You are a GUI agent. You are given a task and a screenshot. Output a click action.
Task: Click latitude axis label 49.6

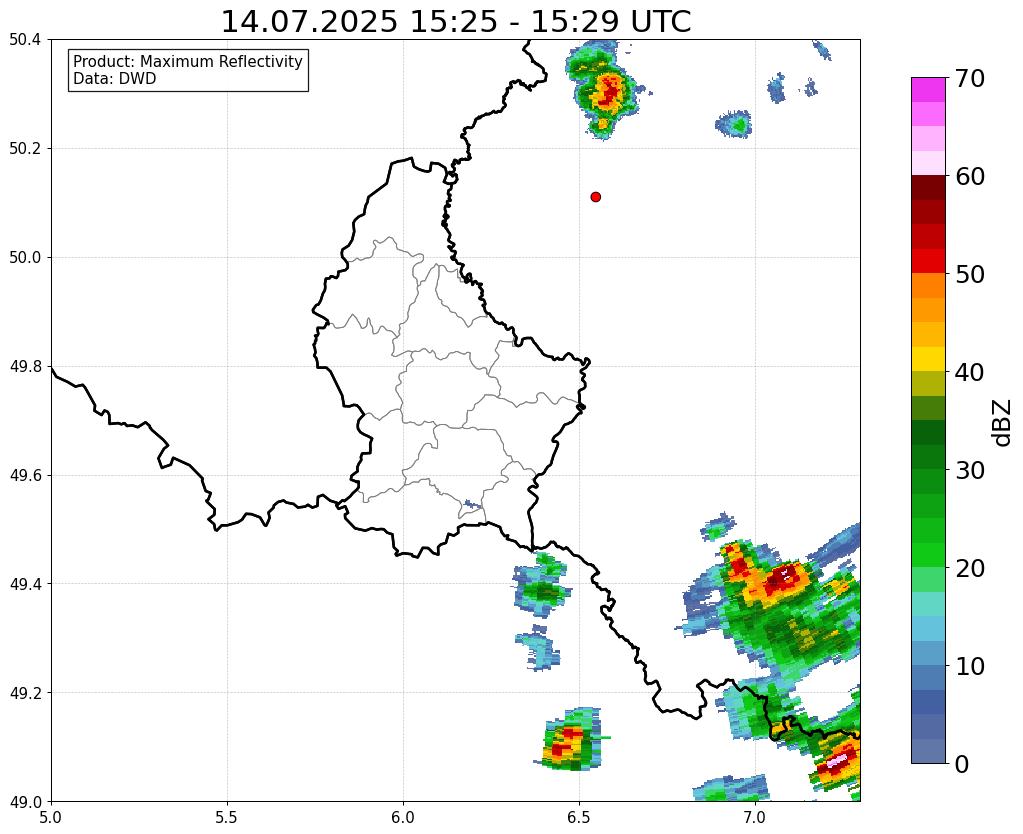coord(25,475)
